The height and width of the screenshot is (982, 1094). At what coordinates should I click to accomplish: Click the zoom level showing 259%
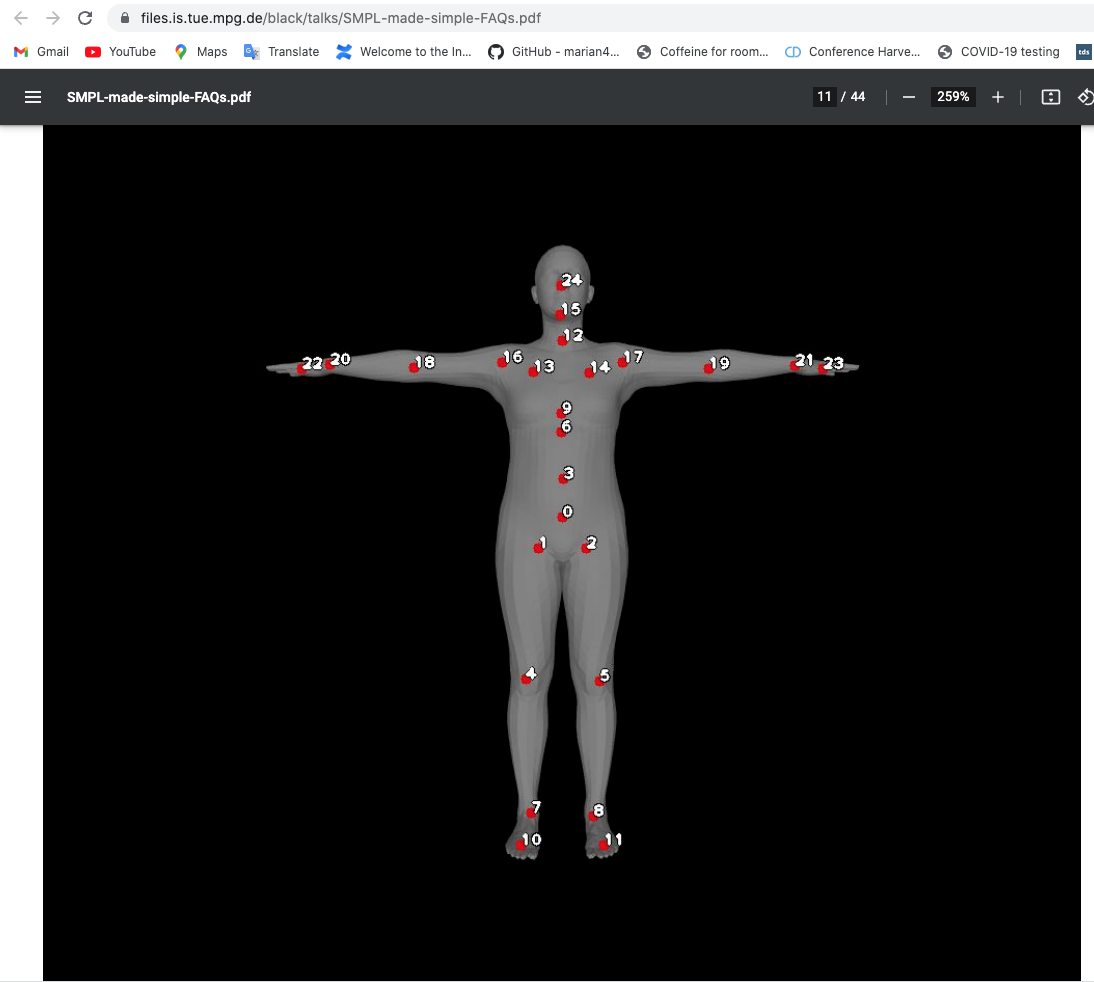pyautogui.click(x=953, y=97)
